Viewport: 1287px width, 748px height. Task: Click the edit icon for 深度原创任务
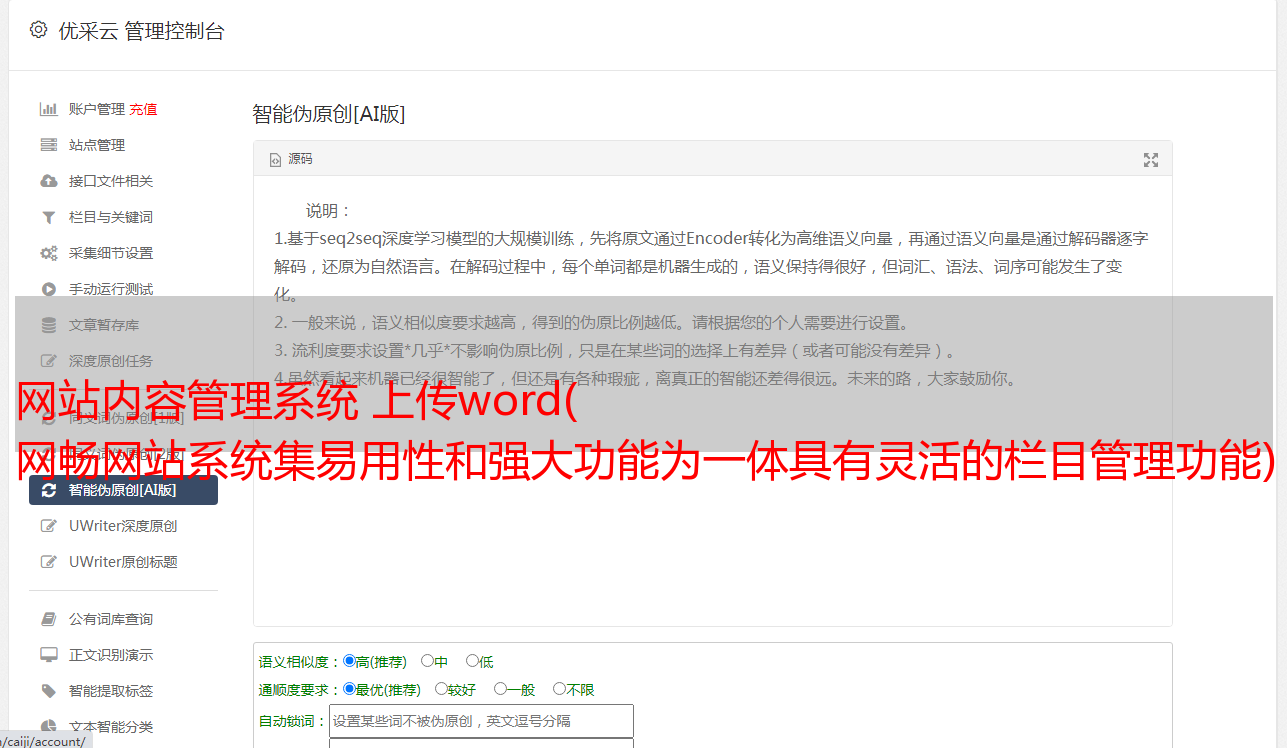click(x=48, y=361)
